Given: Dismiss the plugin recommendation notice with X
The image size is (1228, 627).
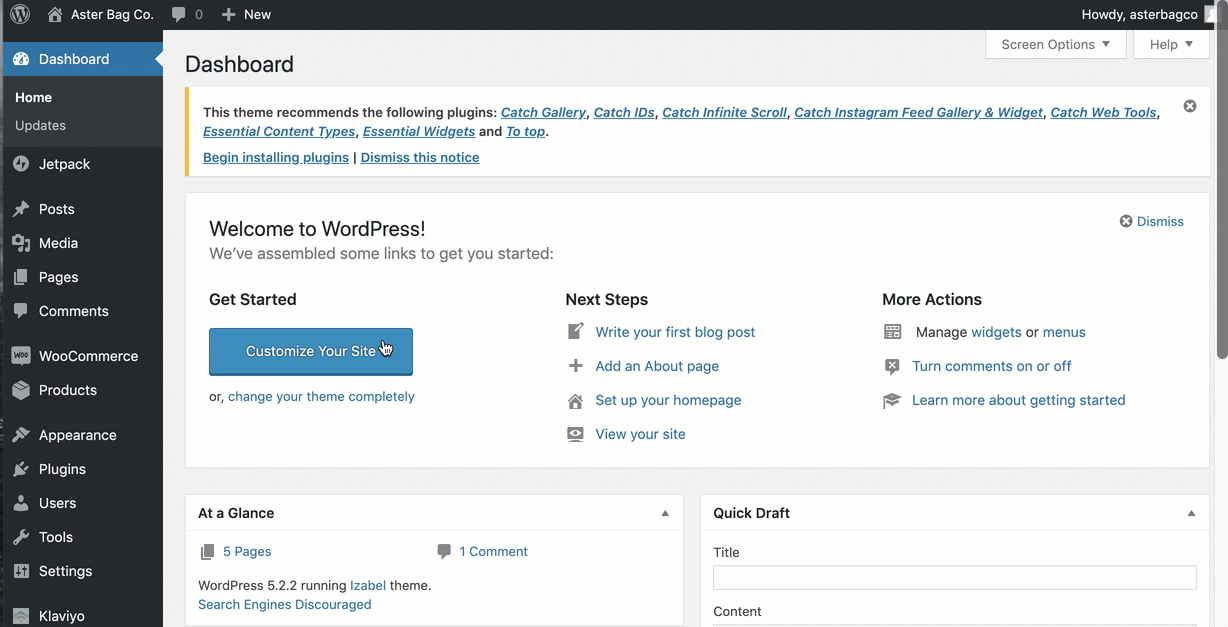Looking at the screenshot, I should point(1189,106).
